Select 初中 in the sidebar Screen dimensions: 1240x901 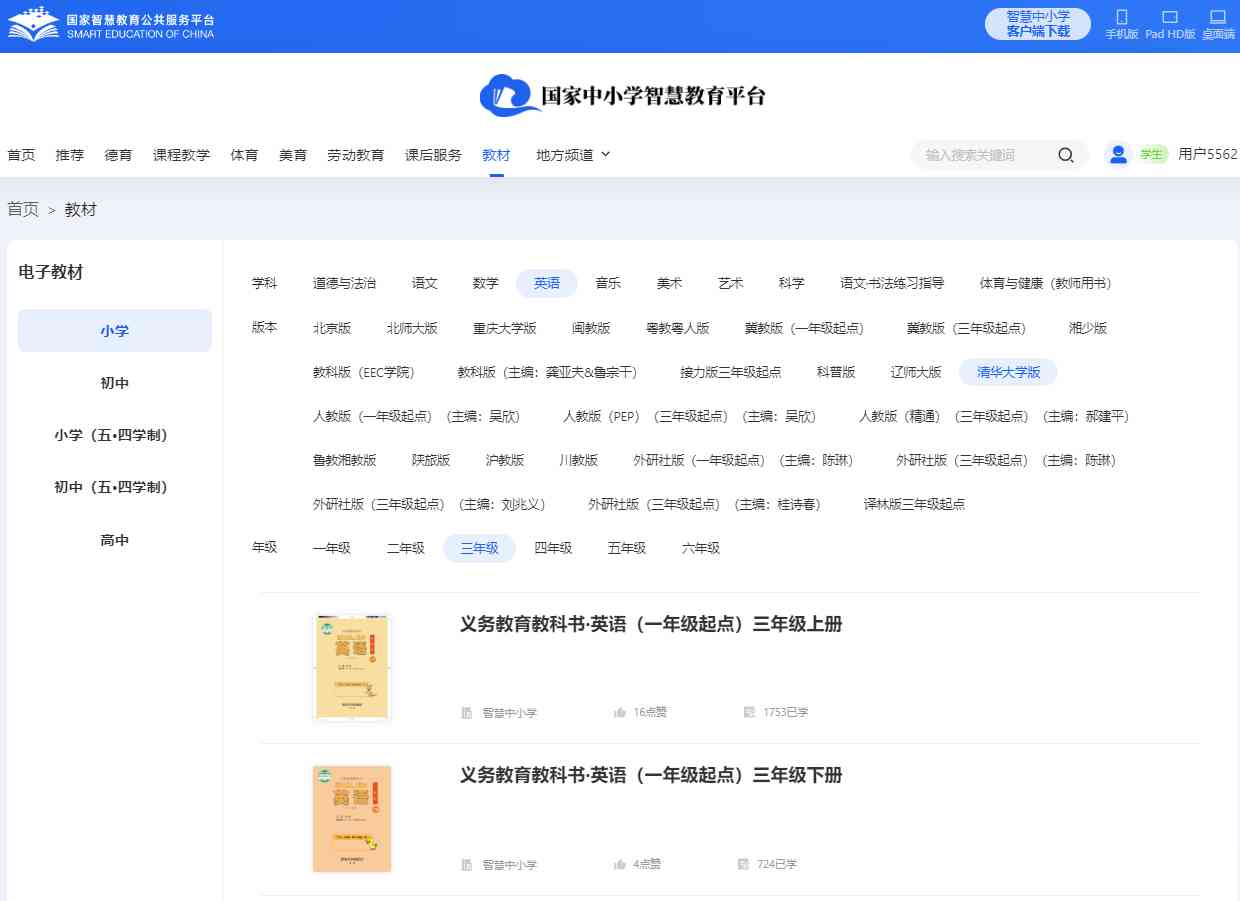pyautogui.click(x=115, y=383)
